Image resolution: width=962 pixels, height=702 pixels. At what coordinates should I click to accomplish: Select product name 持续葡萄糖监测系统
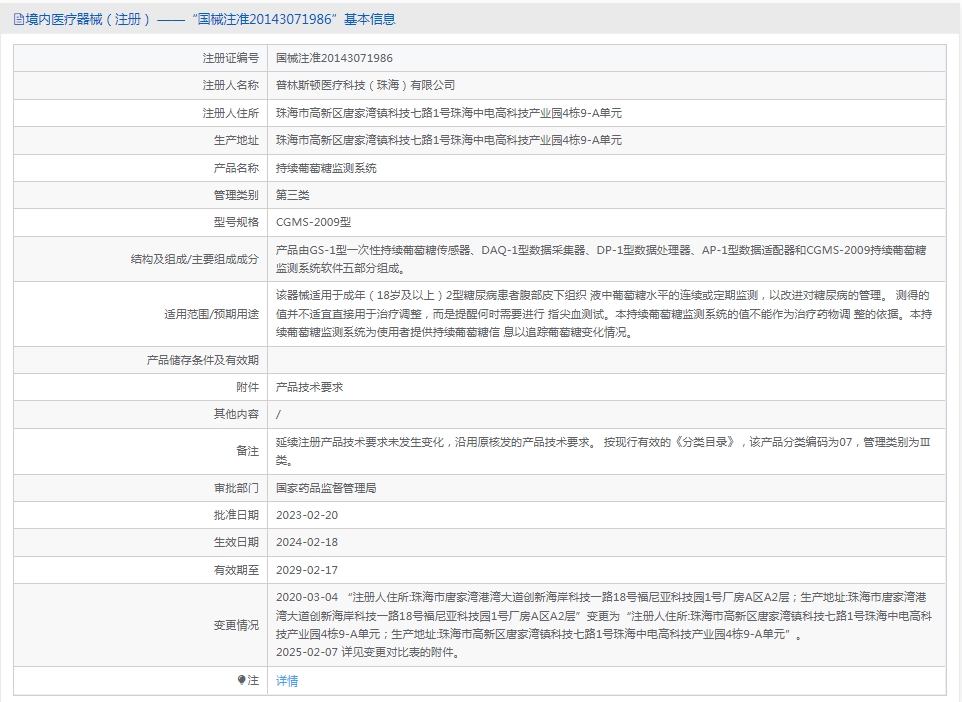[x=326, y=168]
